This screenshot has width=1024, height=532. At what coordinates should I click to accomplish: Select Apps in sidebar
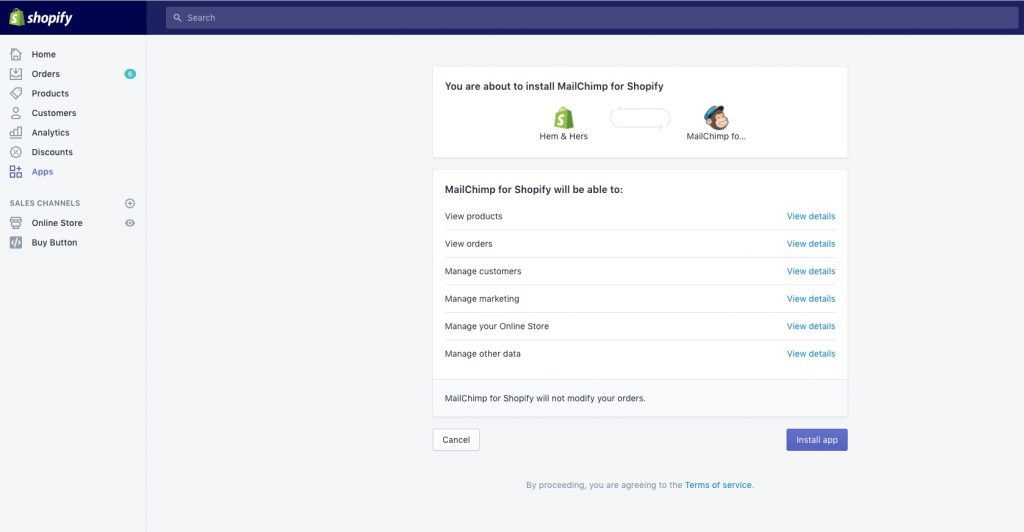tap(42, 172)
